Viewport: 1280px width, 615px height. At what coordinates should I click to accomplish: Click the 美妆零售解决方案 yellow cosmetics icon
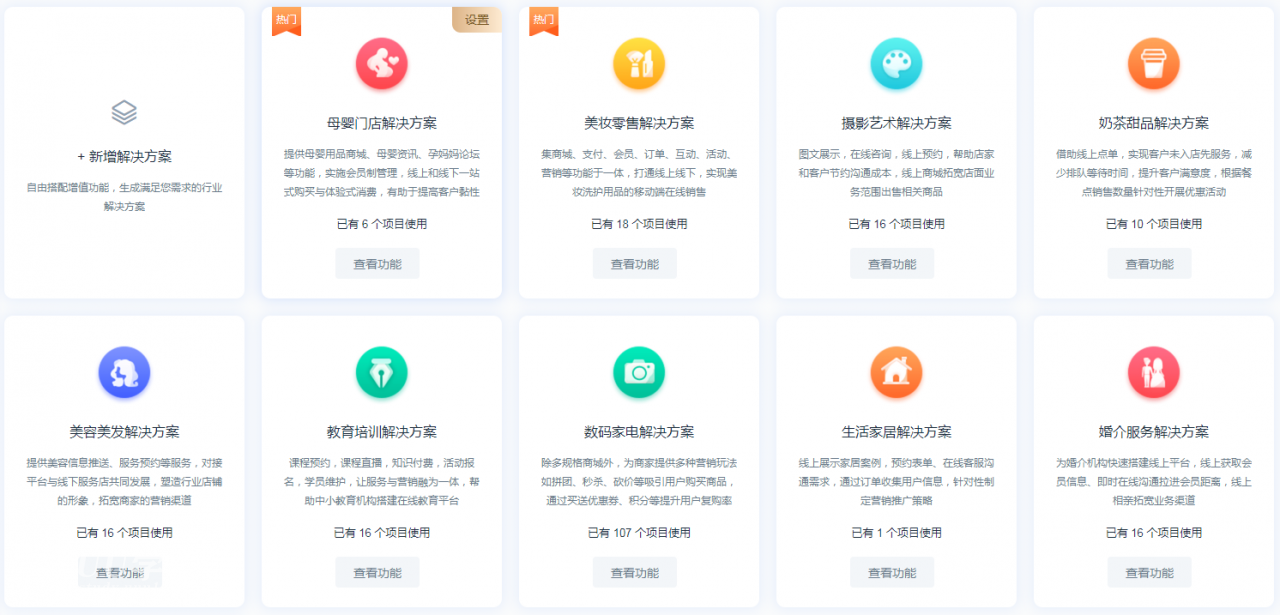[x=638, y=63]
